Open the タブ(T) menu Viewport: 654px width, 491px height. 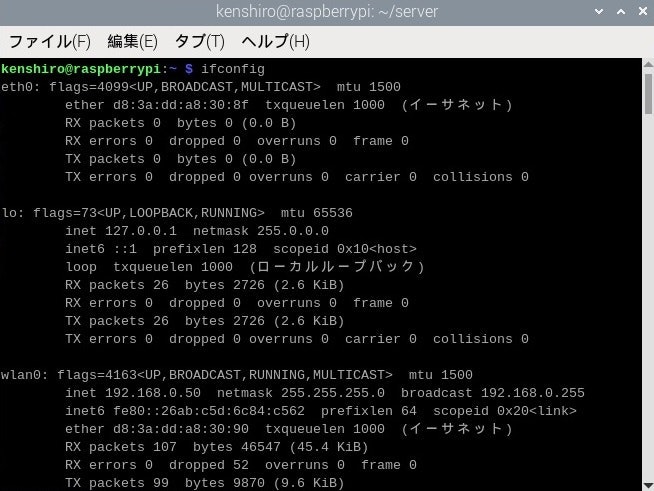tap(199, 42)
